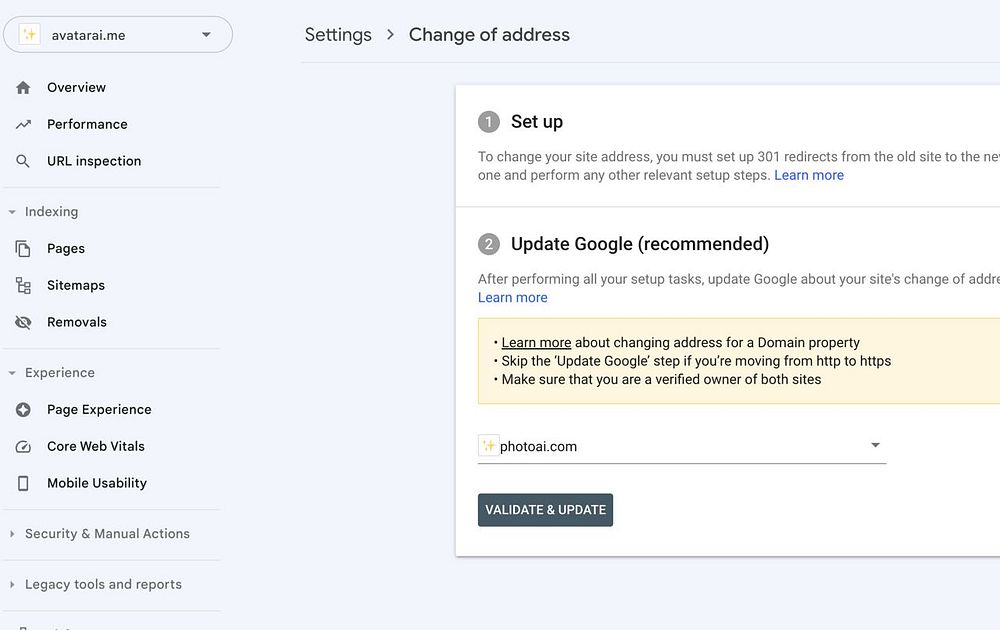Screen dimensions: 1000x630
Task: Click the Removals crossed-eye icon
Action: click(x=23, y=323)
